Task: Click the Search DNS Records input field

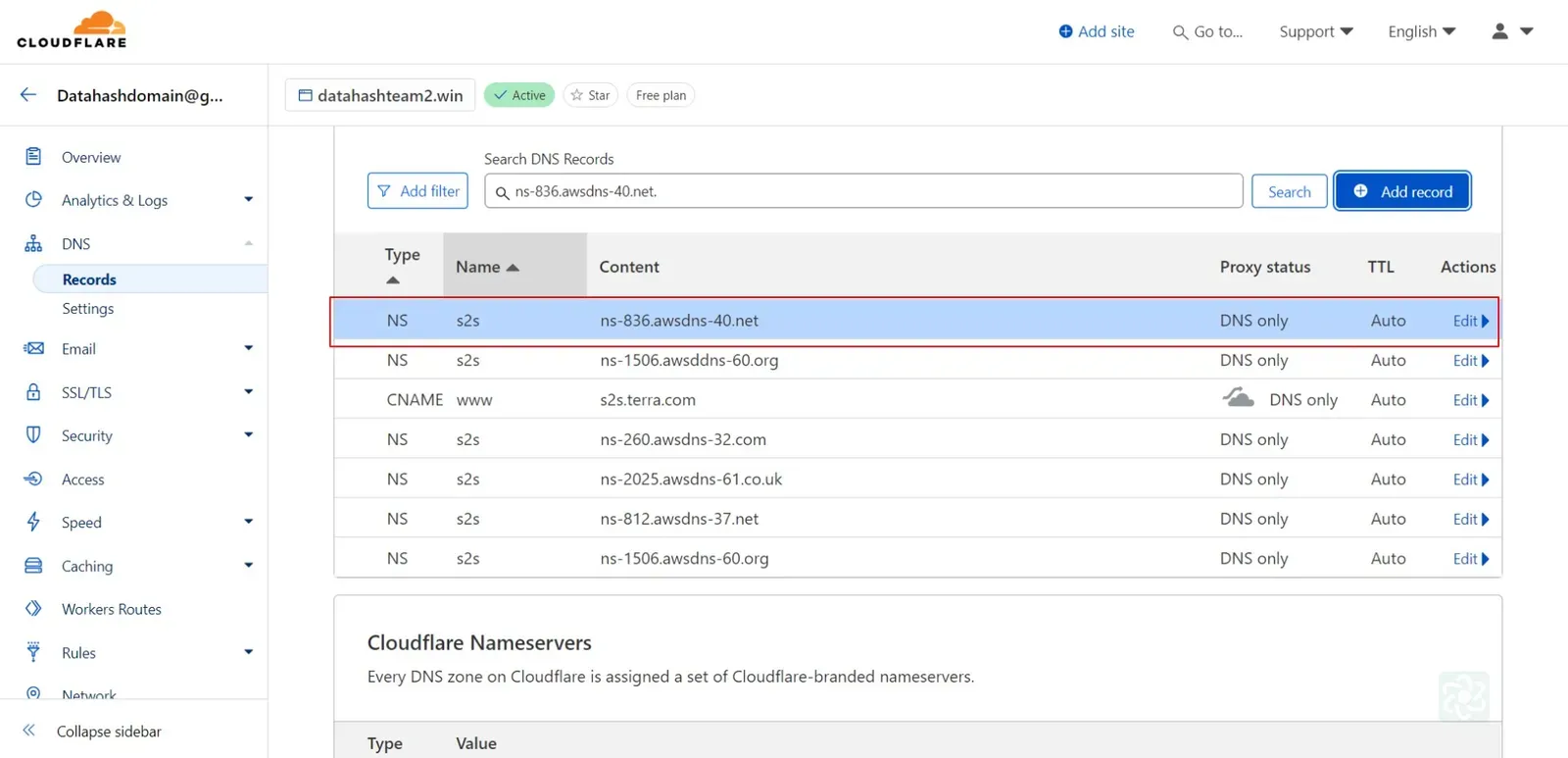Action: pos(863,191)
